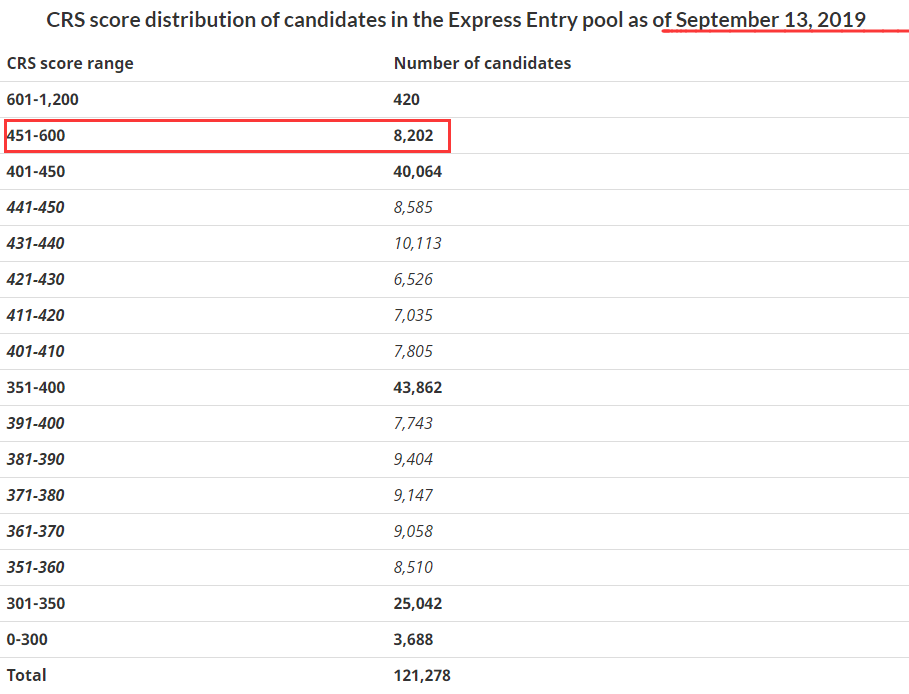Select the 301-350 range label
The image size is (909, 694).
click(36, 604)
